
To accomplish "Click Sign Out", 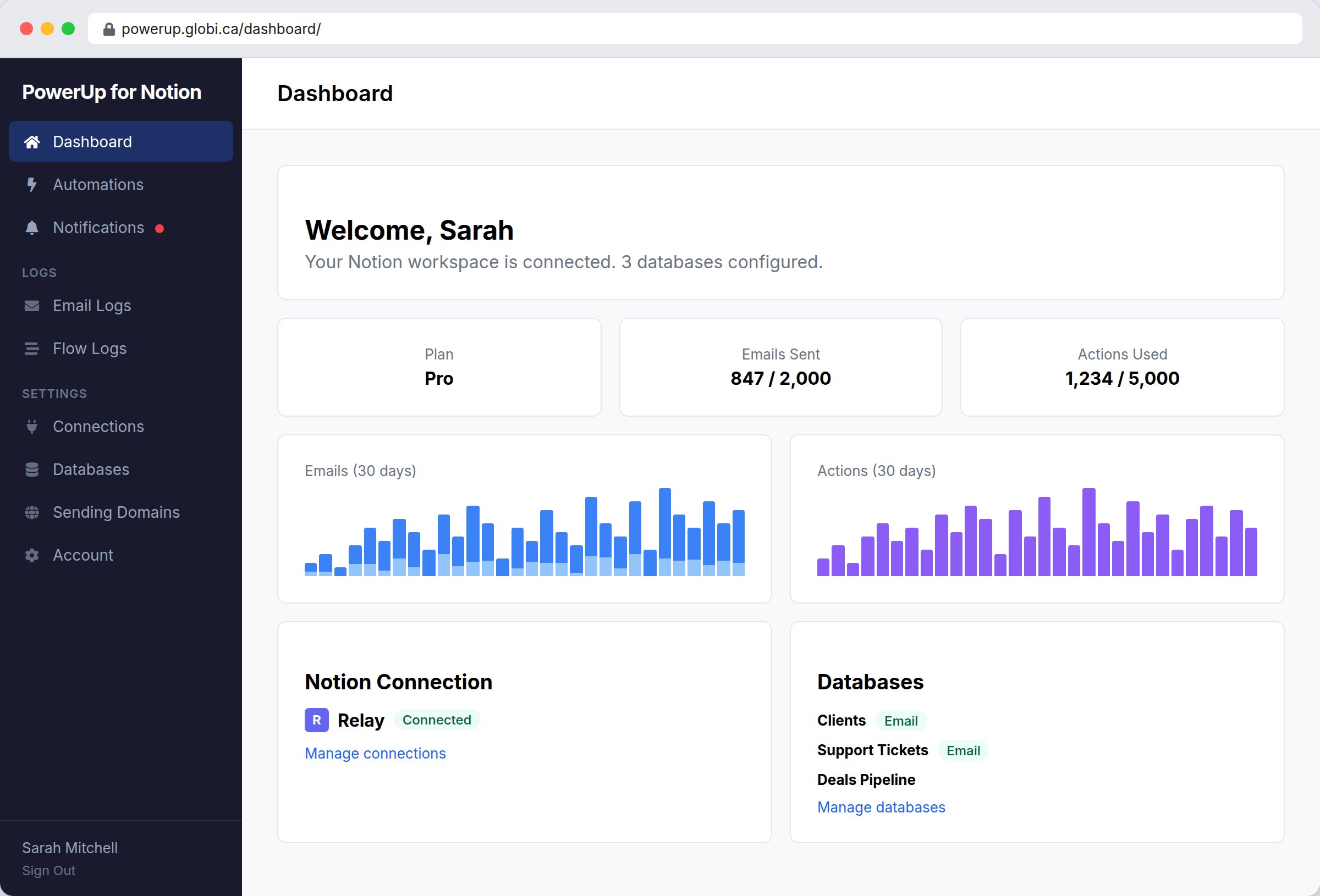I will pyautogui.click(x=48, y=871).
